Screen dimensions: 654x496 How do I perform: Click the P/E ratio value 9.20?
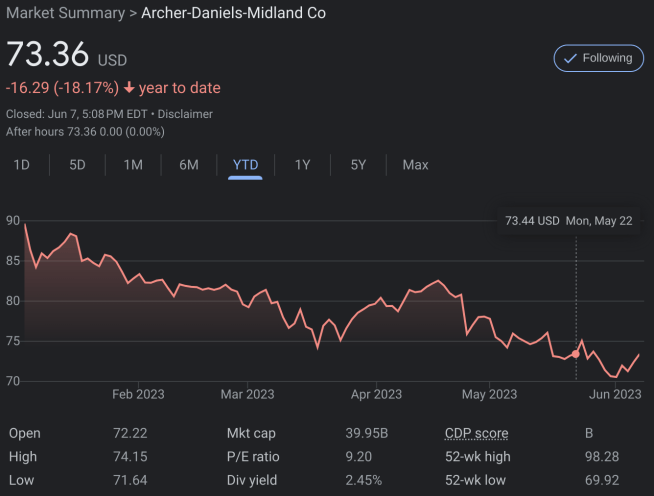tap(358, 457)
